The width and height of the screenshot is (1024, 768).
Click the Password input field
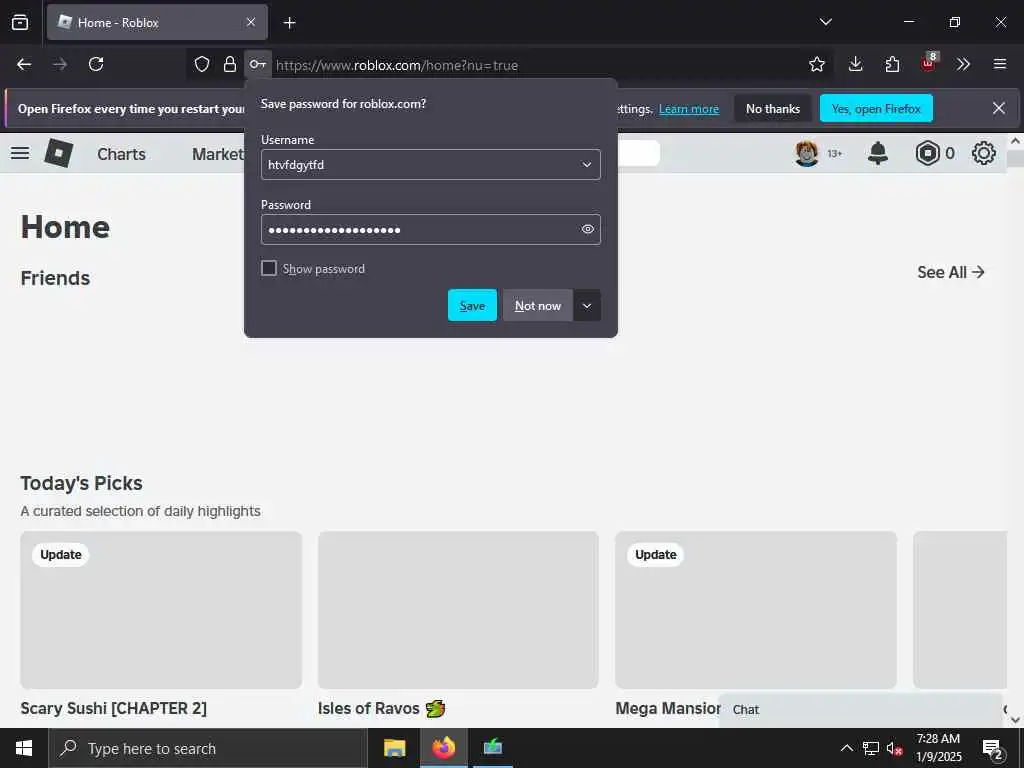(x=430, y=229)
